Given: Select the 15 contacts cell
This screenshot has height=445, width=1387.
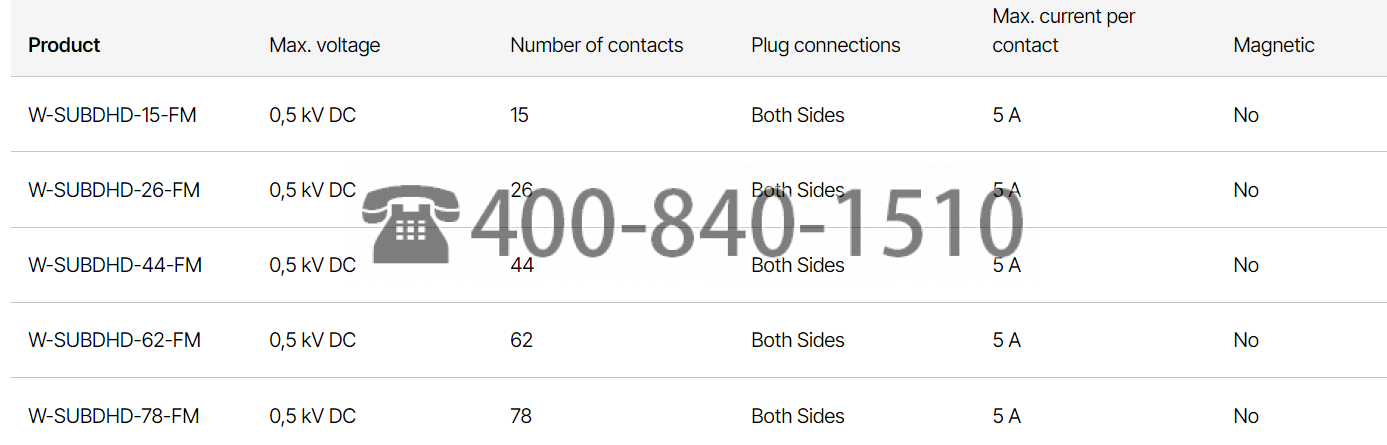Looking at the screenshot, I should click(519, 115).
